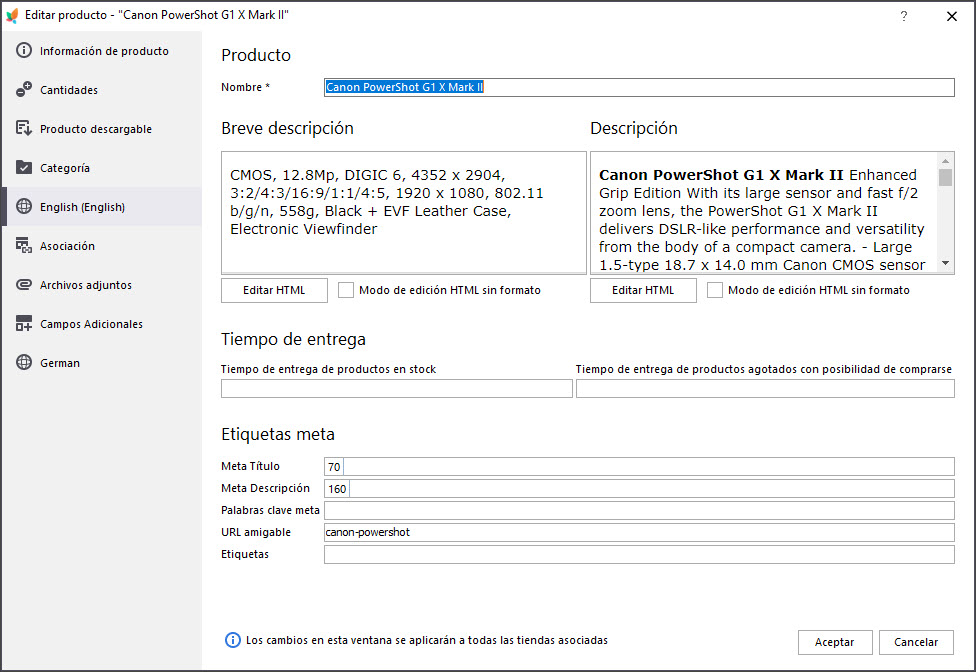Click the English globe icon
The width and height of the screenshot is (976, 672).
[24, 207]
